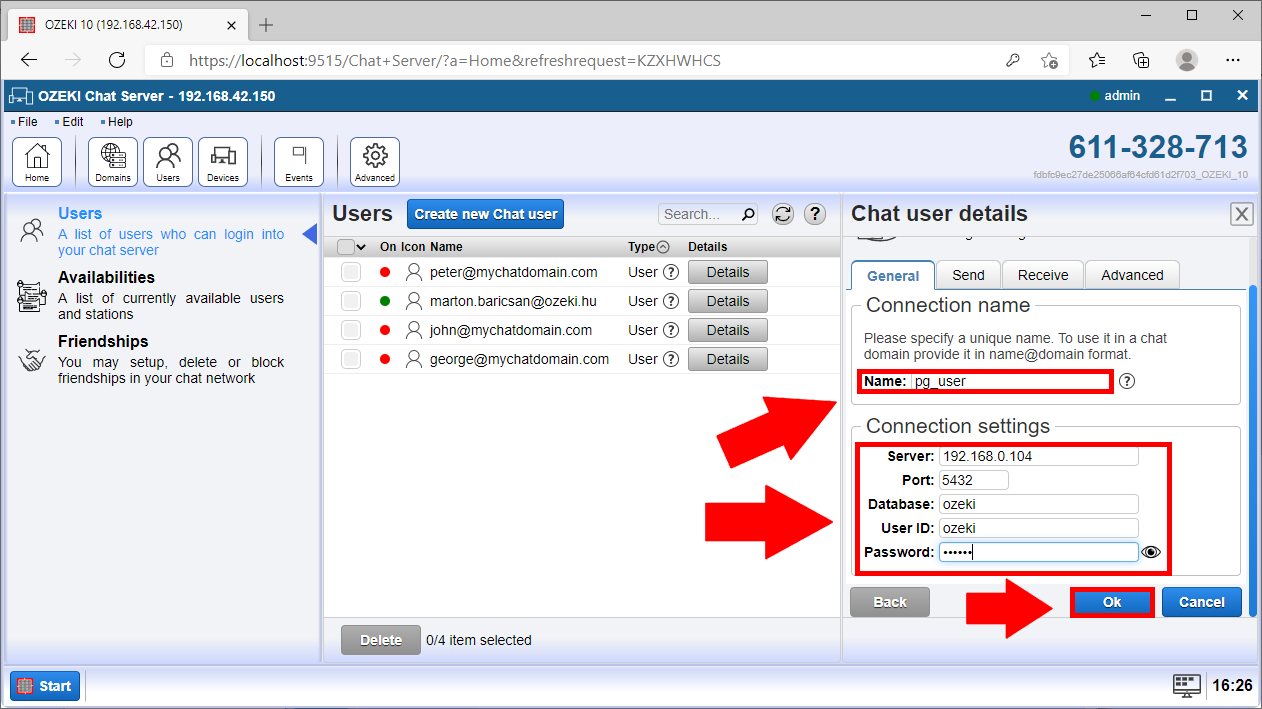Sort list using Type column arrow
The image size is (1262, 709).
pyautogui.click(x=662, y=247)
